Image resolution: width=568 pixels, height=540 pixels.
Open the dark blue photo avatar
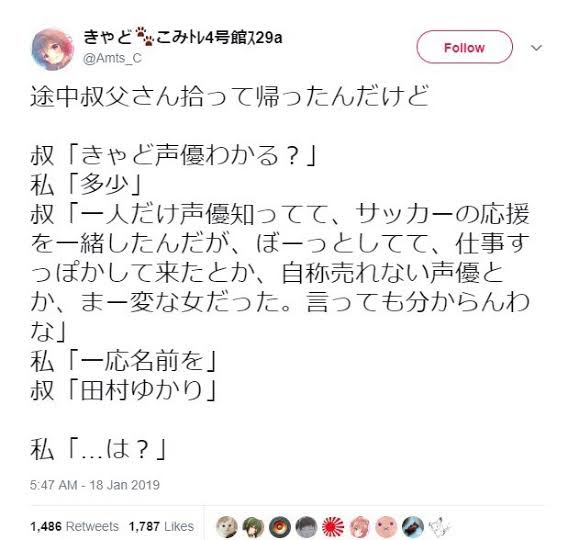pyautogui.click(x=413, y=527)
